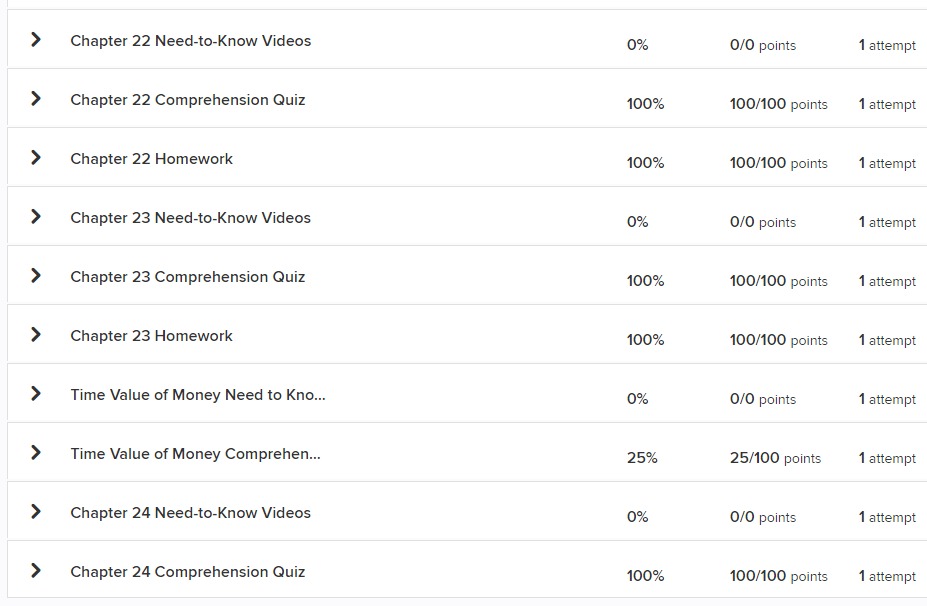Click Chapter 24 Need-to-Know Videos attempt count
Image resolution: width=927 pixels, height=606 pixels.
pos(887,517)
